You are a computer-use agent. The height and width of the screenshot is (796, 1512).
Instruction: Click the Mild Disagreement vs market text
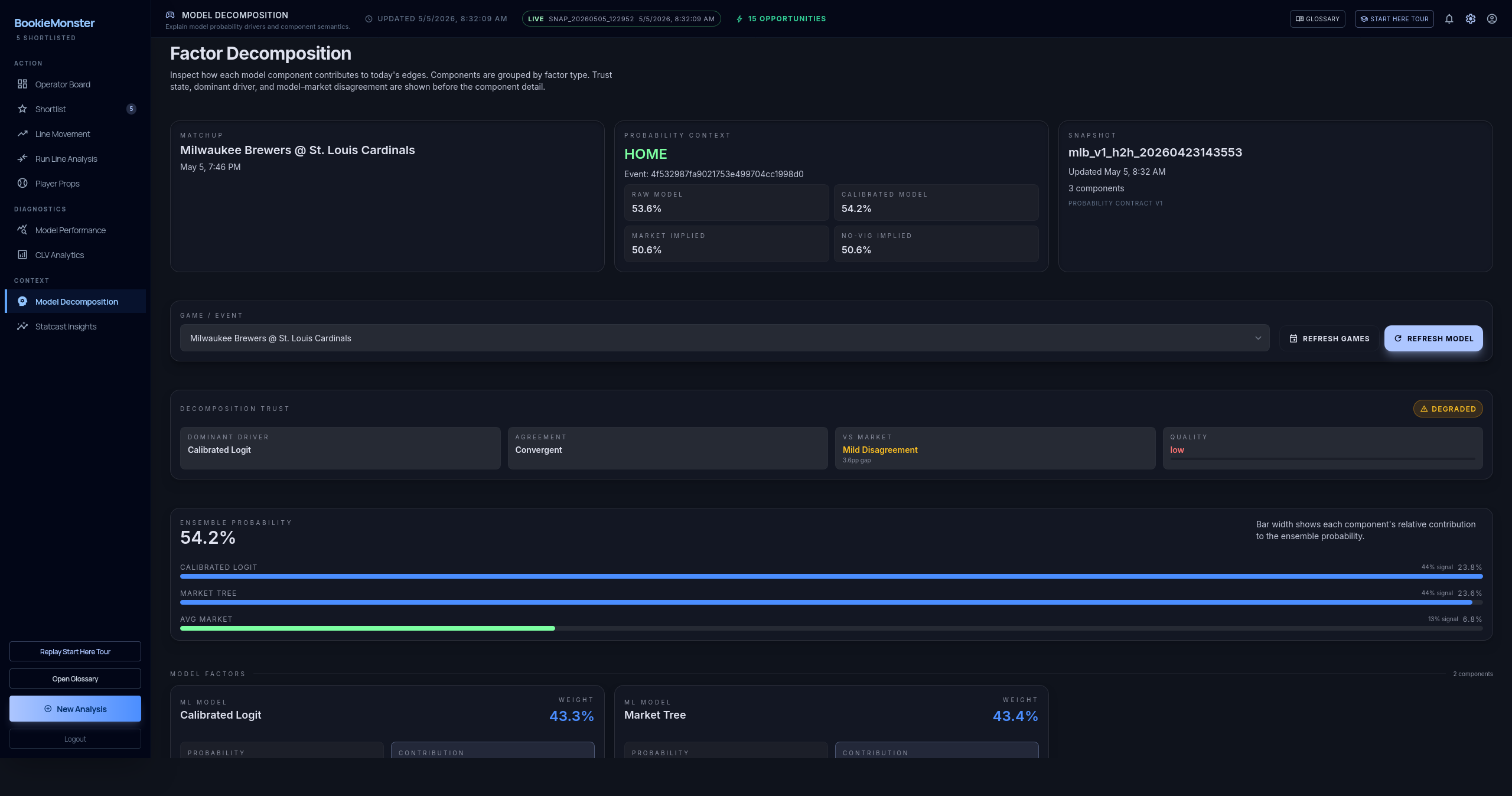pyautogui.click(x=880, y=449)
